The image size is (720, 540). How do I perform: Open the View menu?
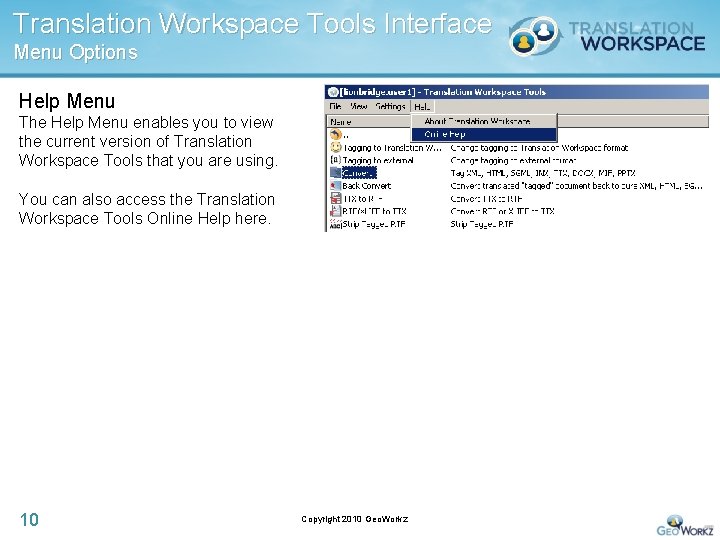pos(359,107)
